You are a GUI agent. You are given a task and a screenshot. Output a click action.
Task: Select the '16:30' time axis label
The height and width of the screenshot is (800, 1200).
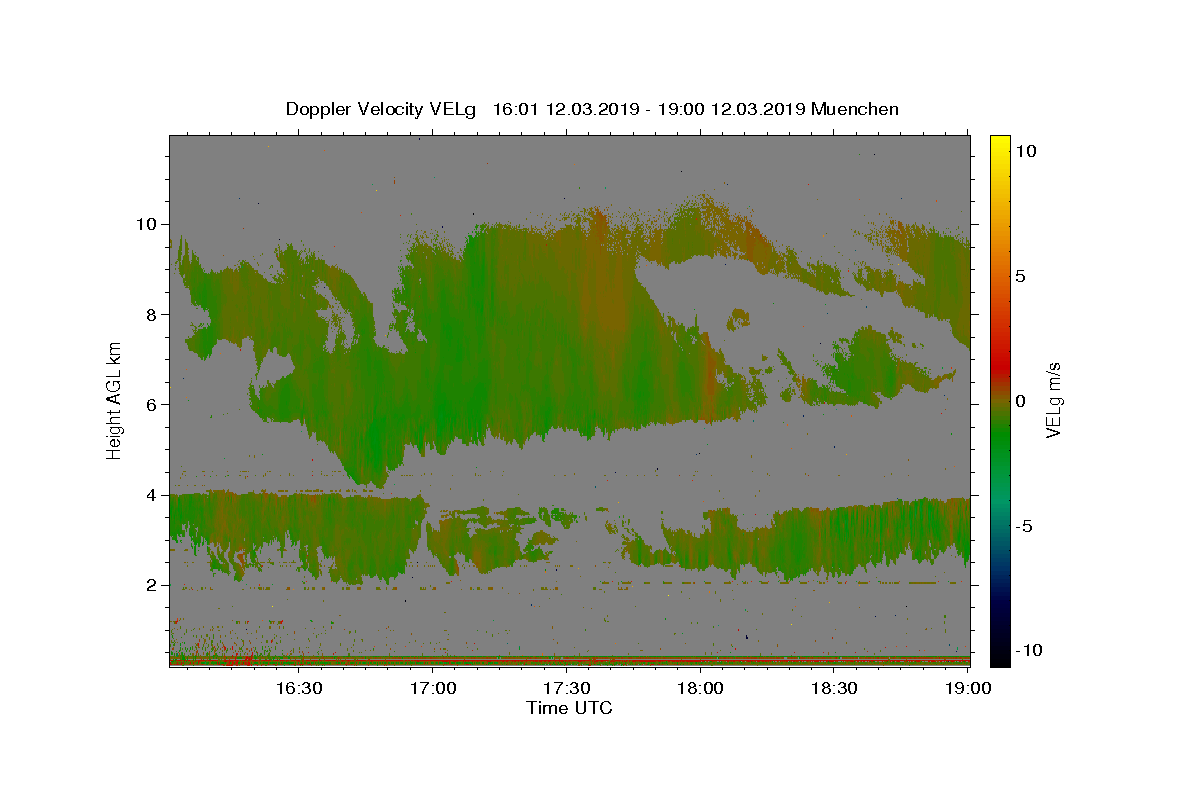298,688
